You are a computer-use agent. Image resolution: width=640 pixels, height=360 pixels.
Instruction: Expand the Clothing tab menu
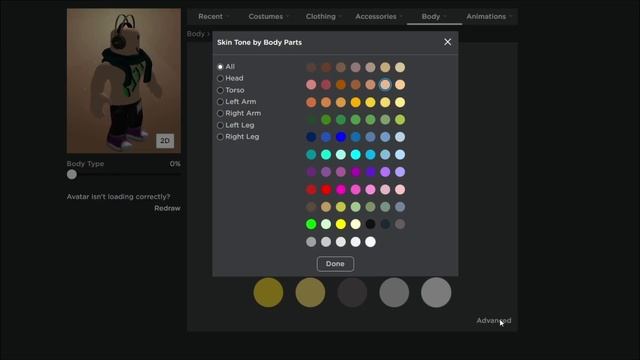pyautogui.click(x=324, y=16)
